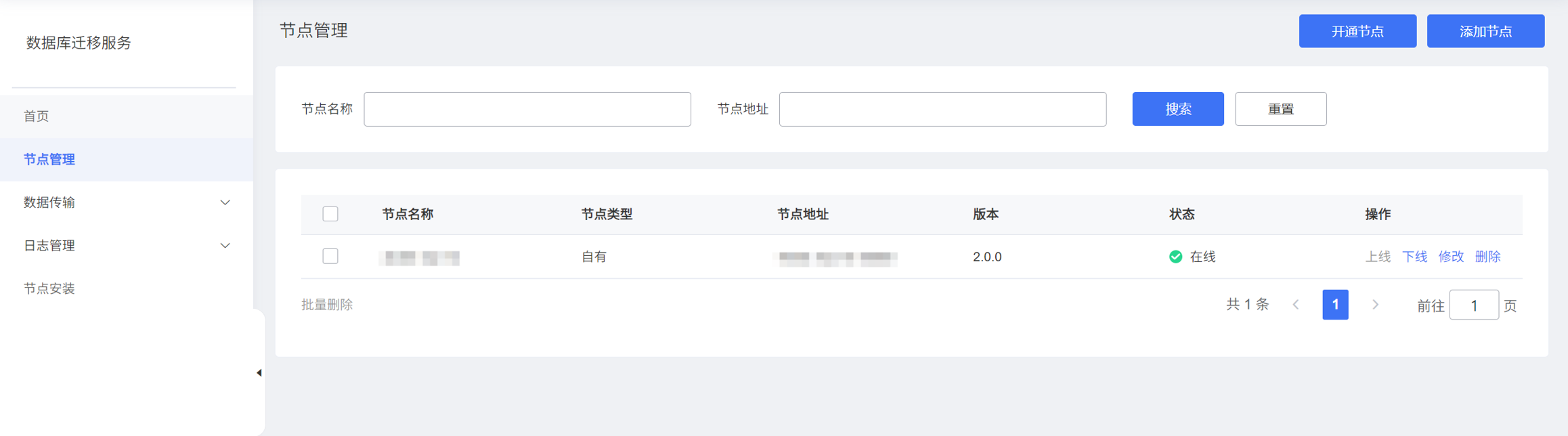Click the page jump number input
Viewport: 1568px width, 436px height.
click(1473, 305)
